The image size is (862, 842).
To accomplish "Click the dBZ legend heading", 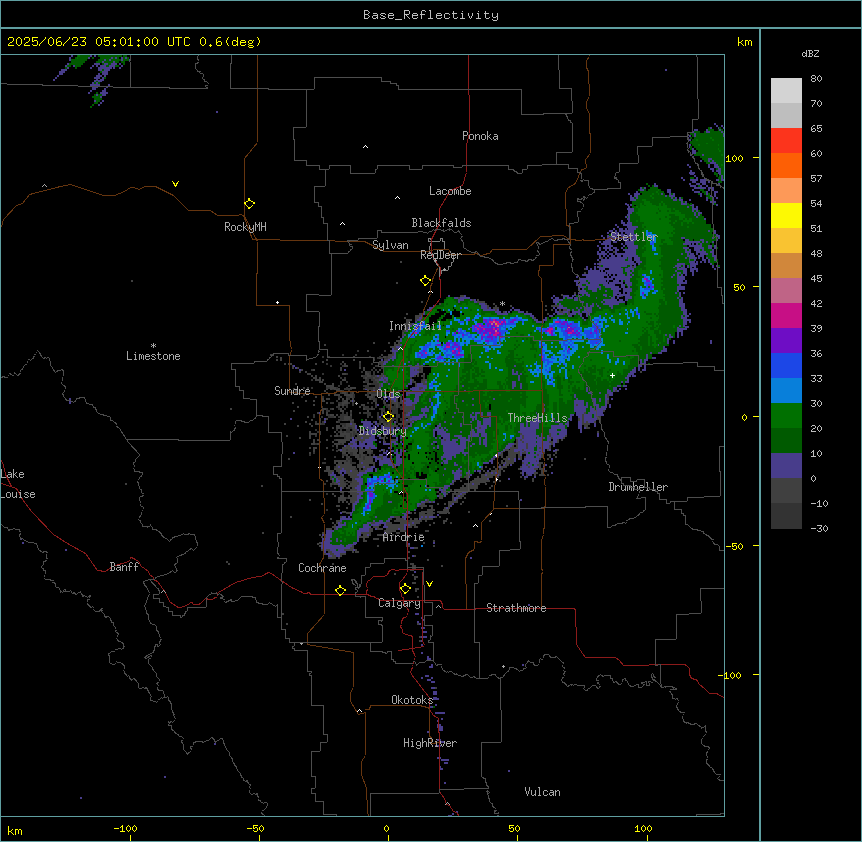I will click(810, 53).
